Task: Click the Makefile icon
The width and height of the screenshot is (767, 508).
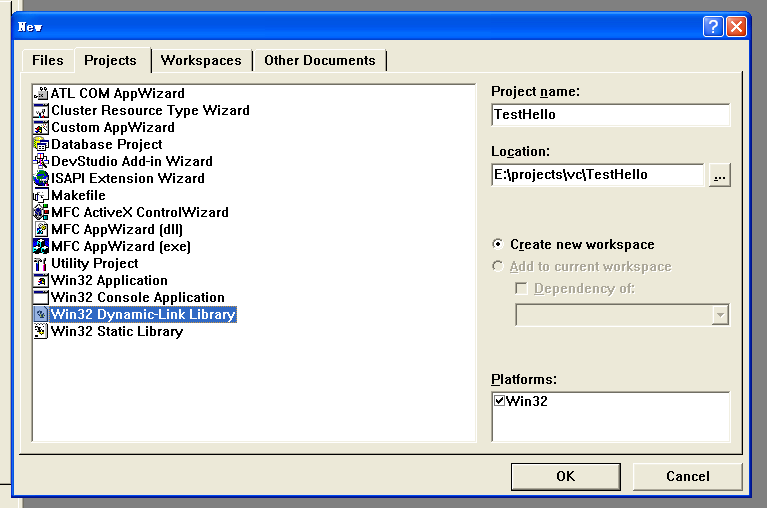Action: (x=41, y=196)
